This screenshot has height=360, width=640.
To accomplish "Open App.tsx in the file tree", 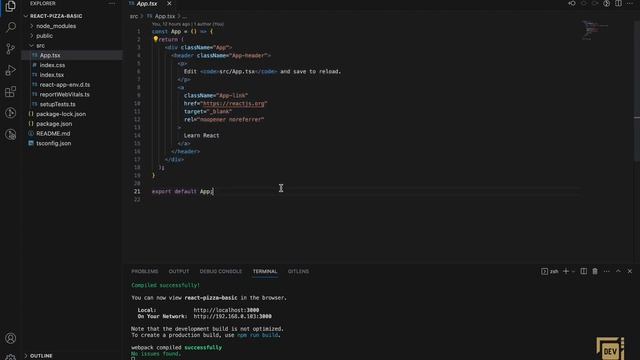I will tap(71, 55).
